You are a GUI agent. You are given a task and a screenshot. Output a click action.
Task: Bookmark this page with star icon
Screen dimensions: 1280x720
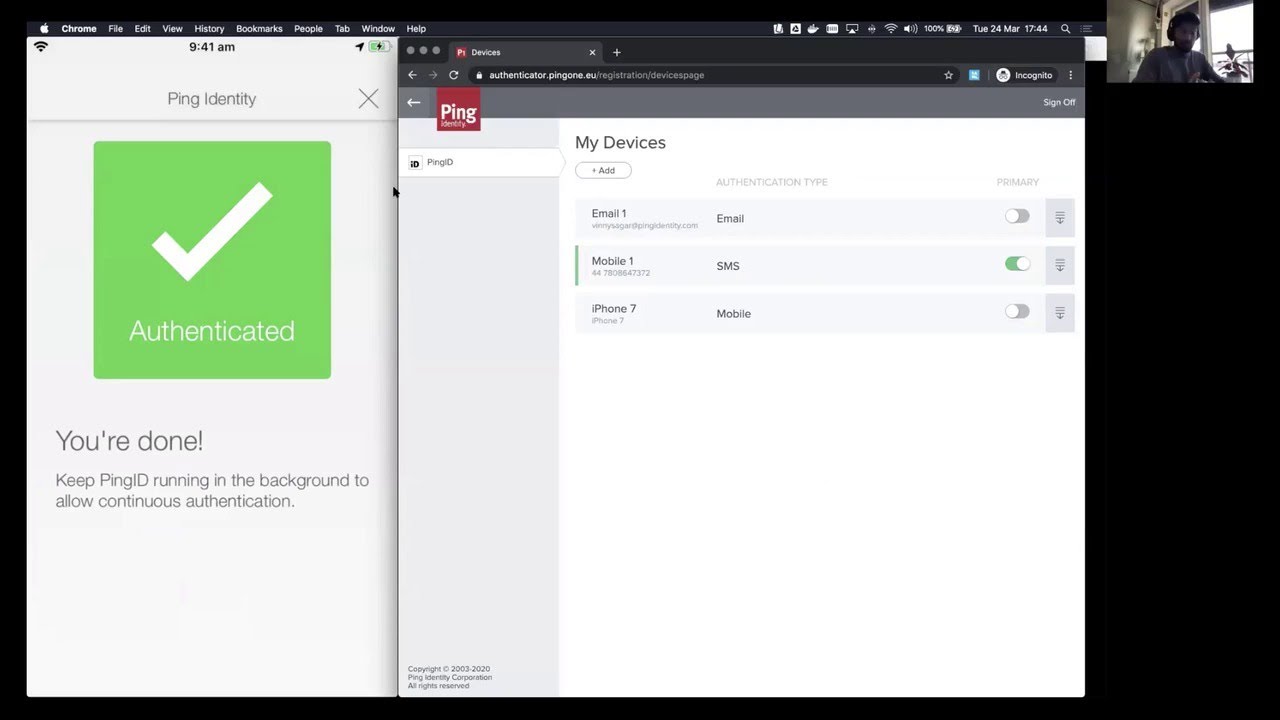(949, 75)
